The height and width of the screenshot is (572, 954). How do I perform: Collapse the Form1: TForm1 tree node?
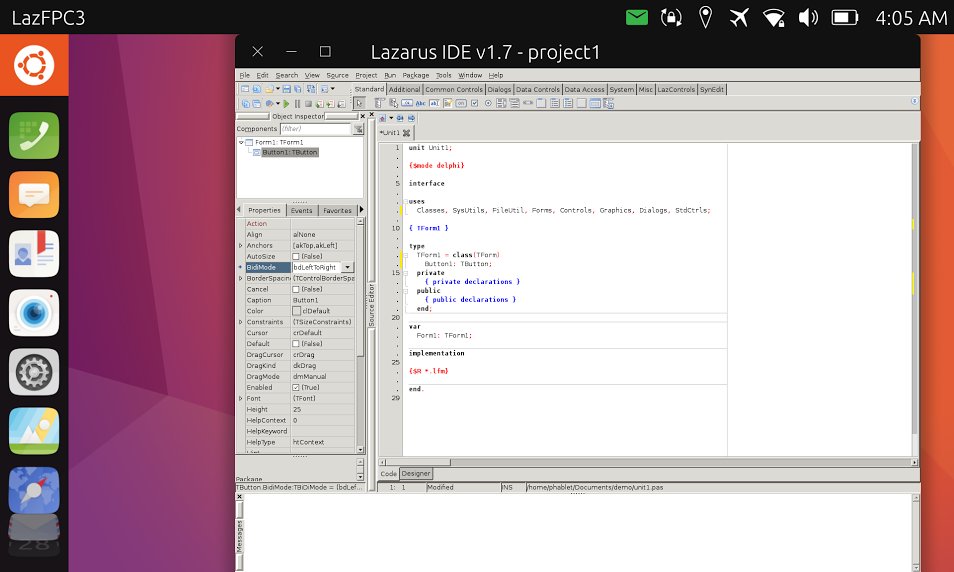(241, 142)
